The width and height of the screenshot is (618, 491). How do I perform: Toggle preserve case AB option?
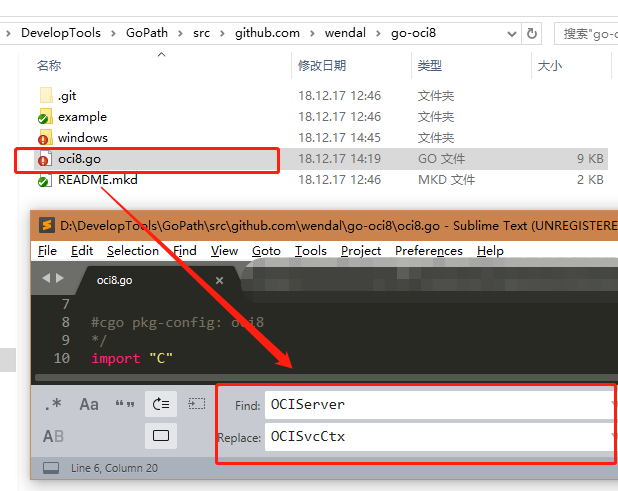pos(53,436)
